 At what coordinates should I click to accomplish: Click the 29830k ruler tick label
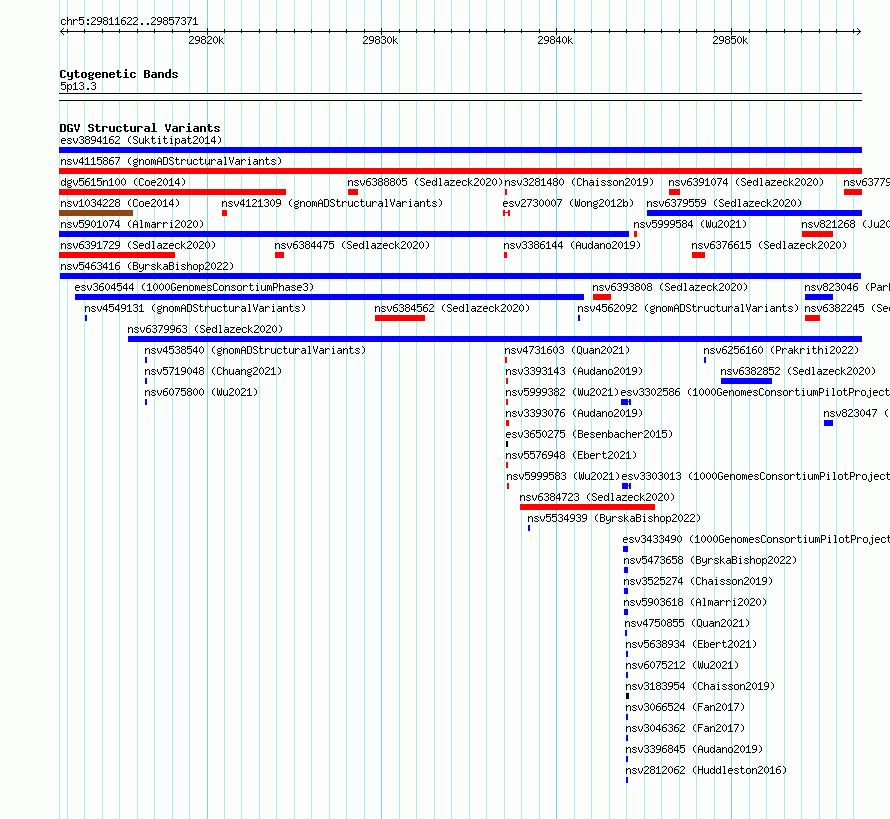tap(380, 40)
